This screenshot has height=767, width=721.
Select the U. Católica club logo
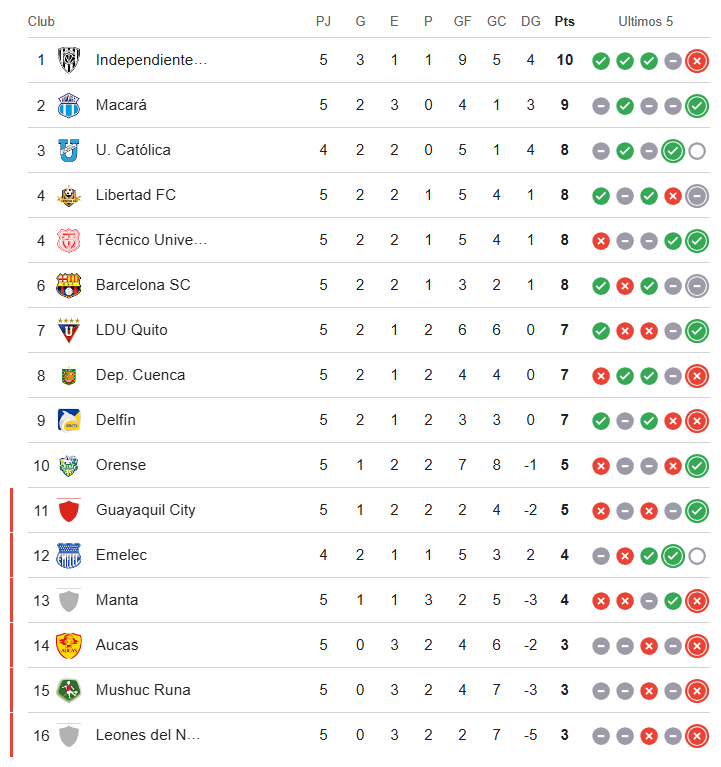click(x=69, y=150)
